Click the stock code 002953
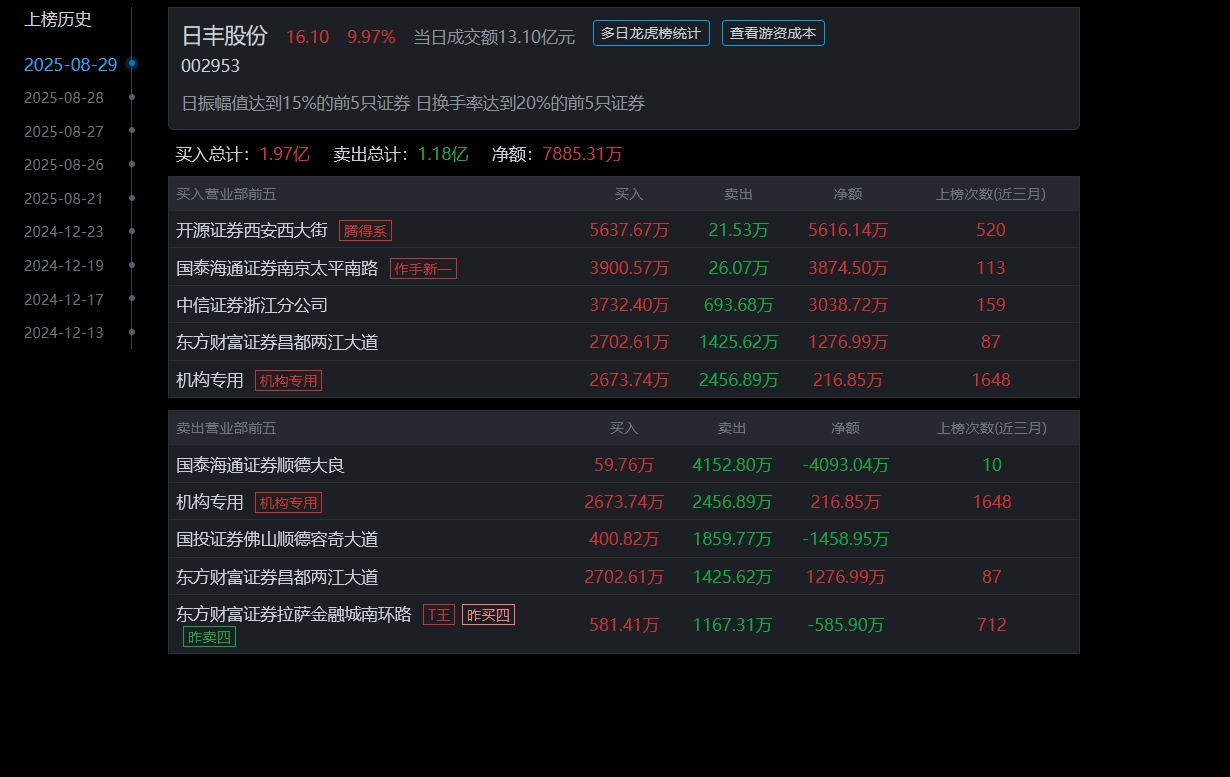Viewport: 1230px width, 777px height. click(x=210, y=66)
